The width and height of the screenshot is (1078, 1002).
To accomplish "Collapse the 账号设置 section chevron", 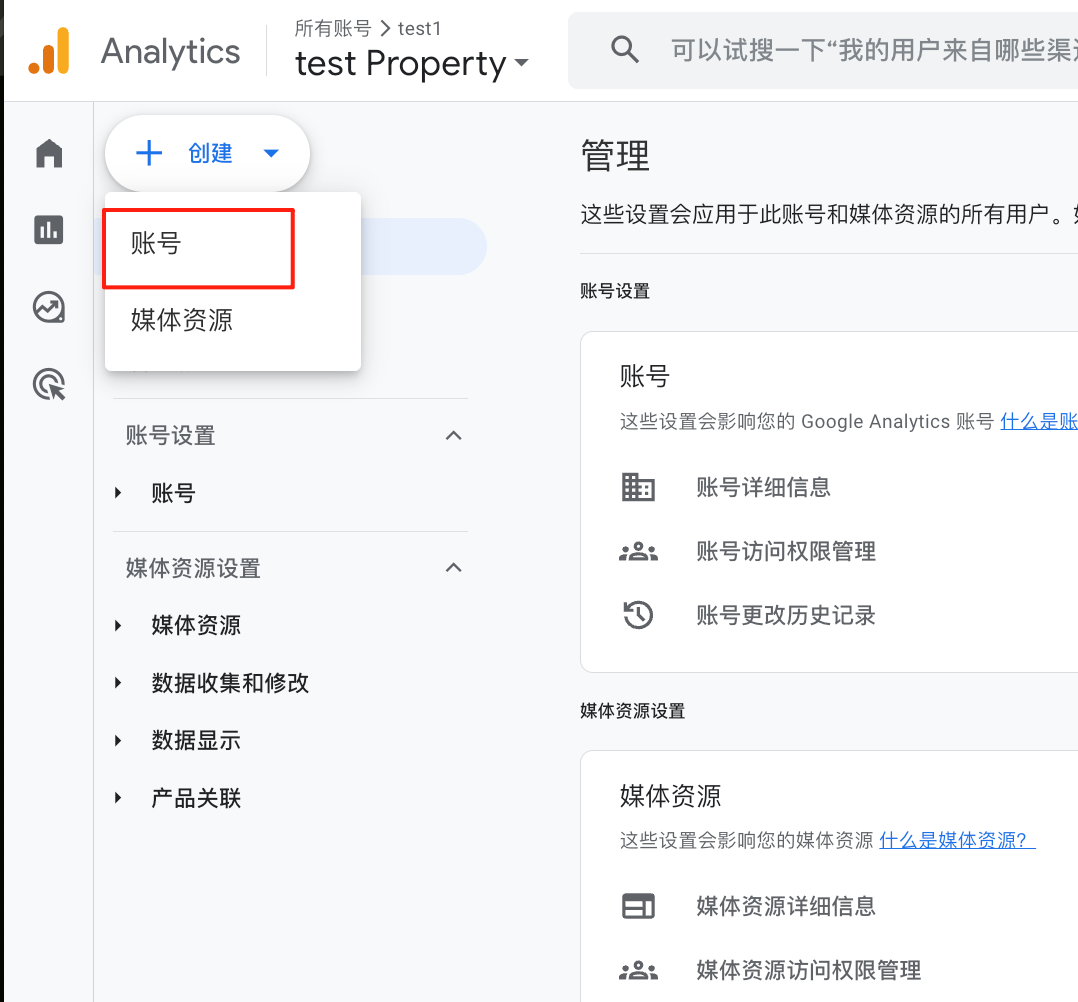I will pos(454,436).
